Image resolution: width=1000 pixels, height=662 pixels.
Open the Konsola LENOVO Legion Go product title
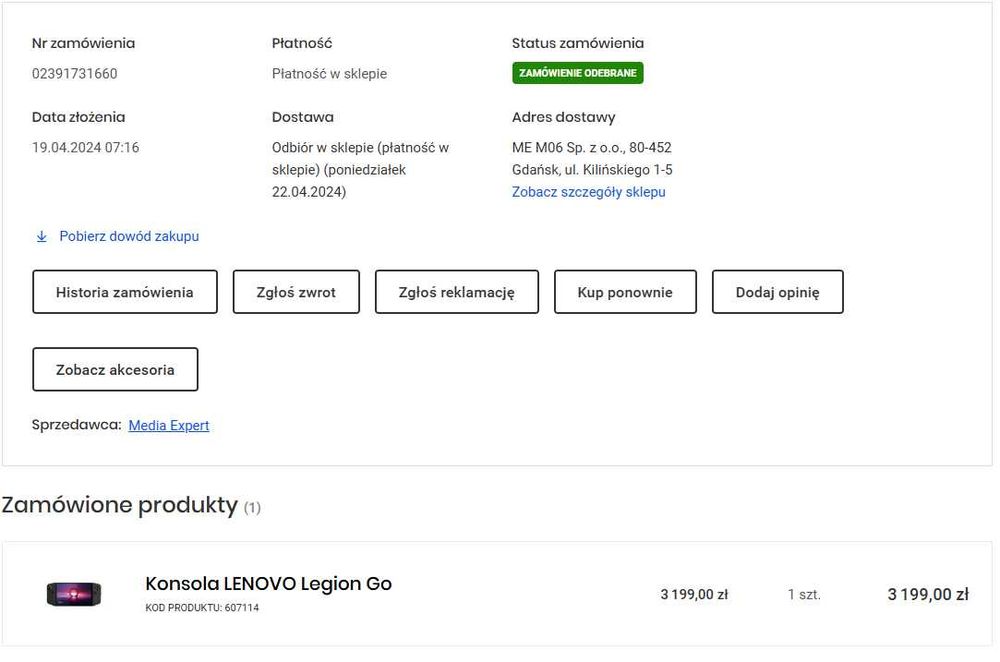click(x=268, y=584)
